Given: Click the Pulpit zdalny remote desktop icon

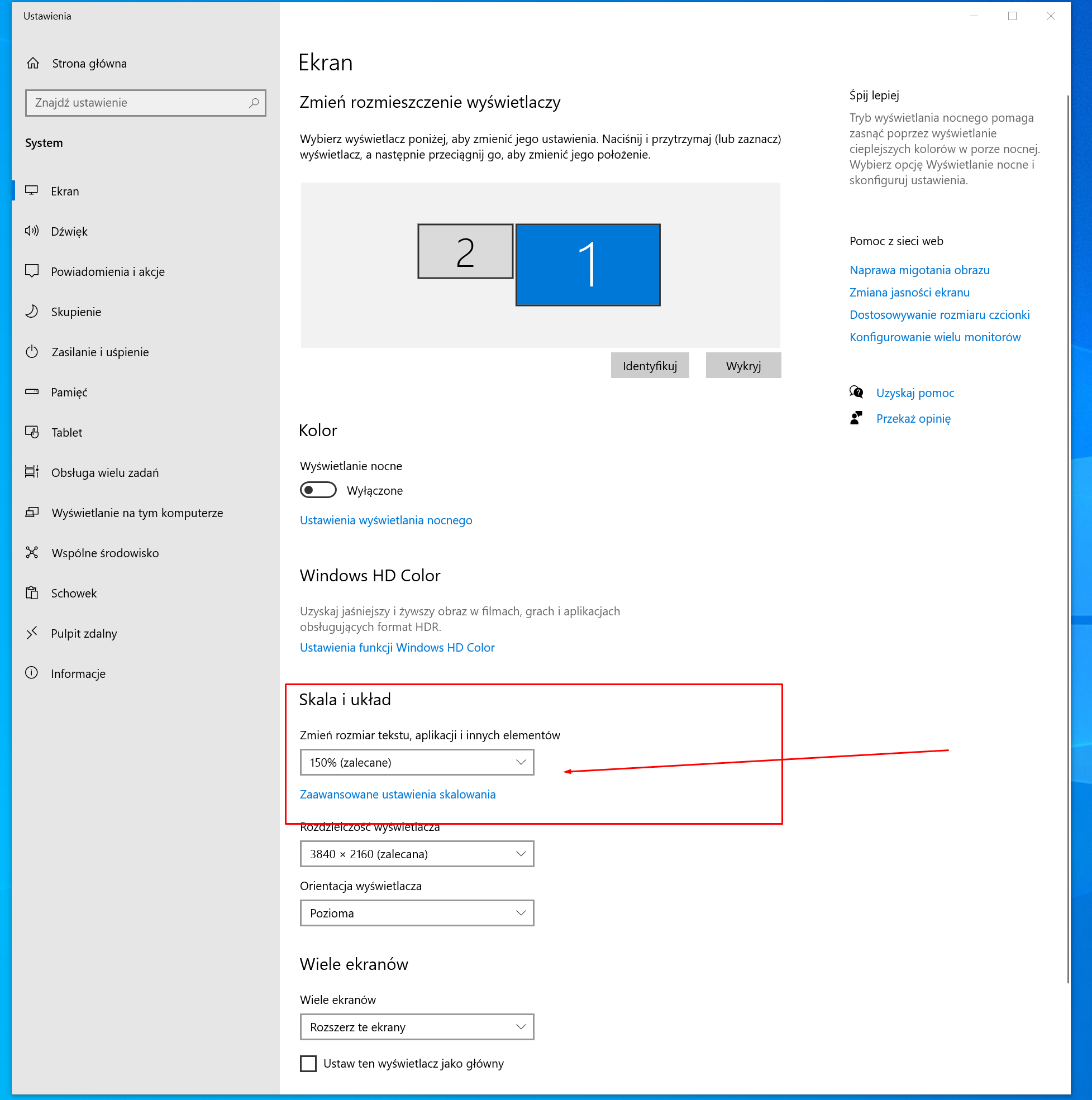Looking at the screenshot, I should click(x=32, y=633).
